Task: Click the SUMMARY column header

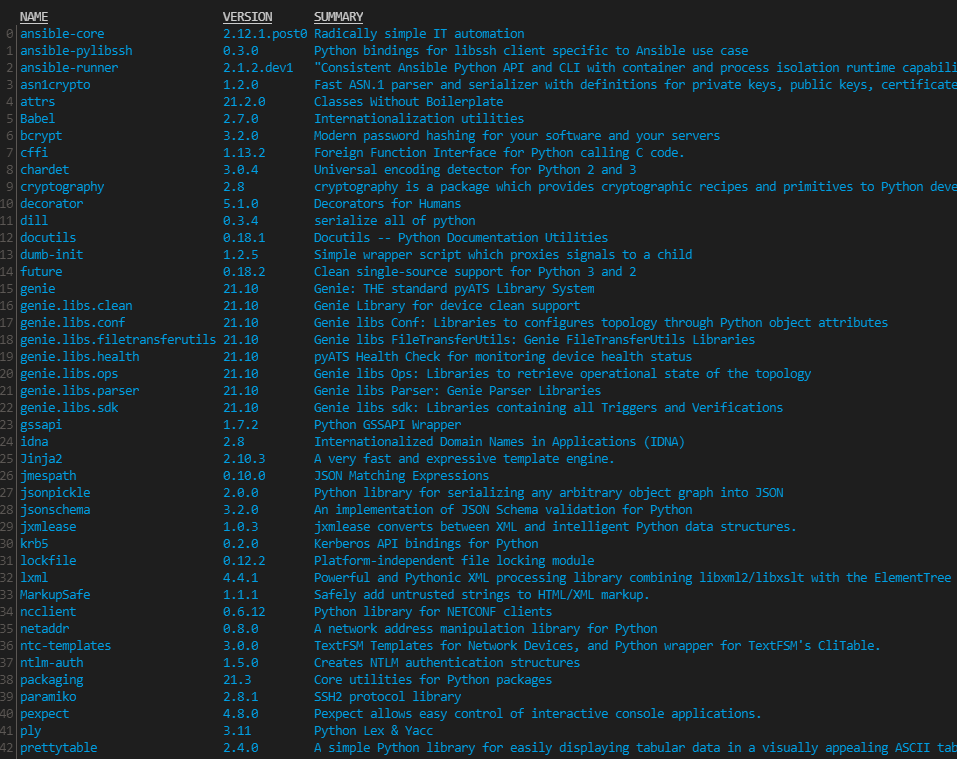Action: pyautogui.click(x=338, y=16)
